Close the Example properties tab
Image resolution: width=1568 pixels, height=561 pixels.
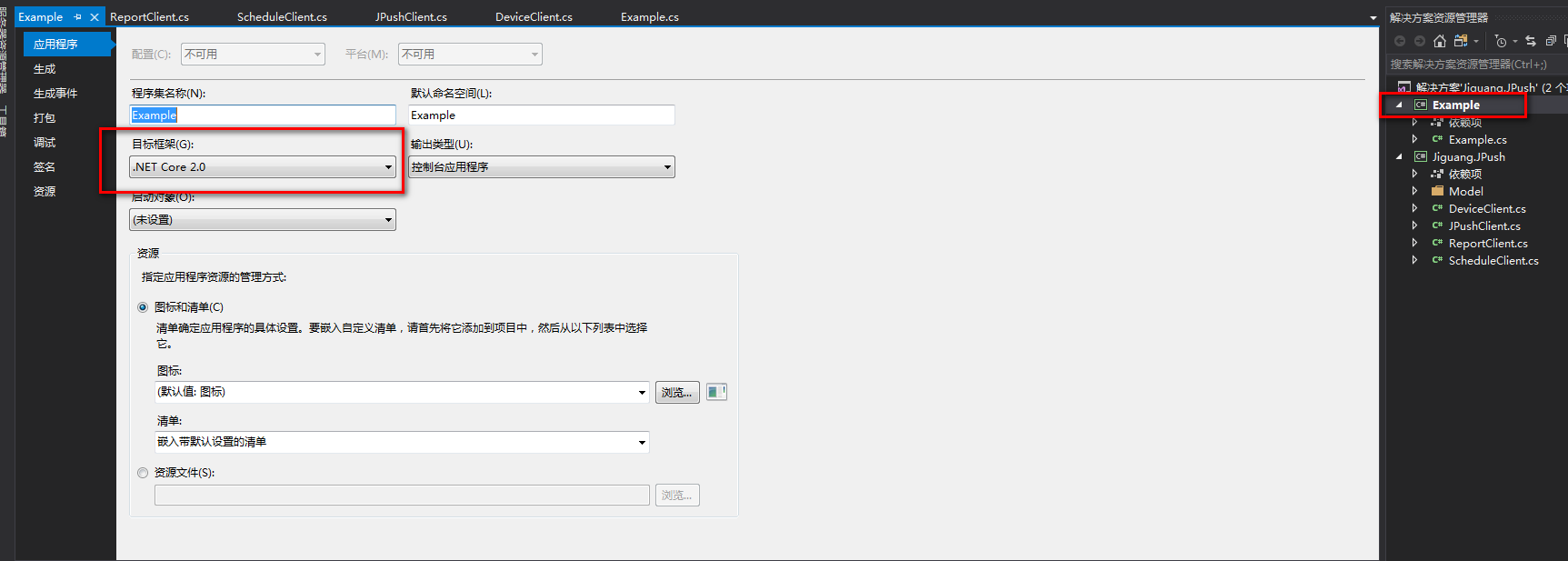click(95, 17)
